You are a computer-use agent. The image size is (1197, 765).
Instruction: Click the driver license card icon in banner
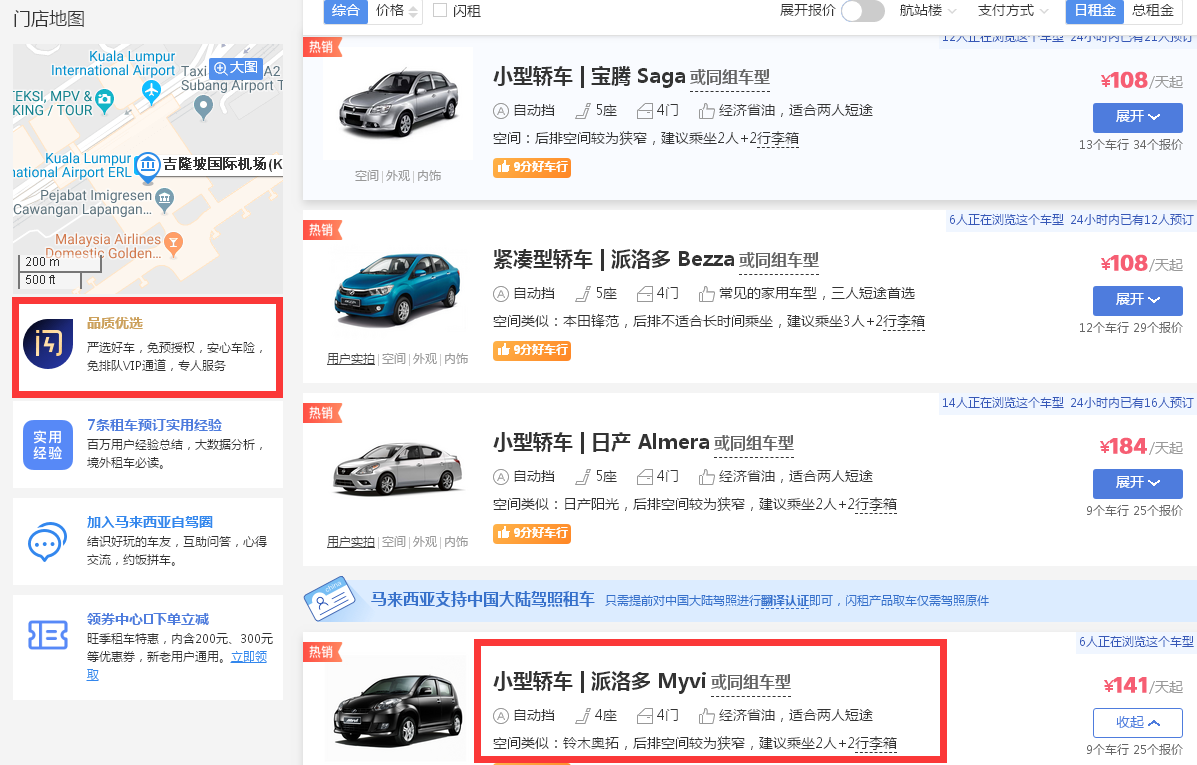pos(330,598)
